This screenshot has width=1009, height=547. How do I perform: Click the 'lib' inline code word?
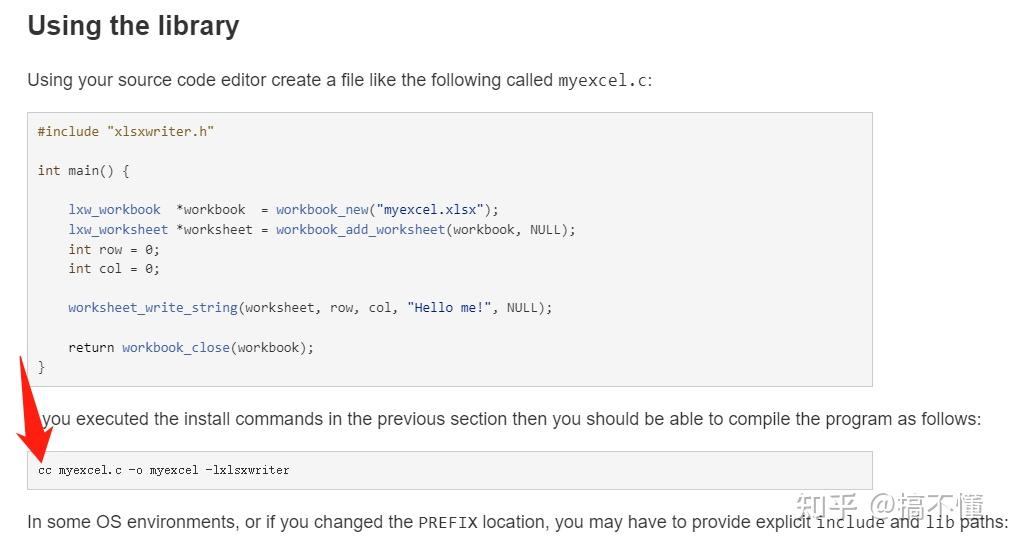point(940,523)
